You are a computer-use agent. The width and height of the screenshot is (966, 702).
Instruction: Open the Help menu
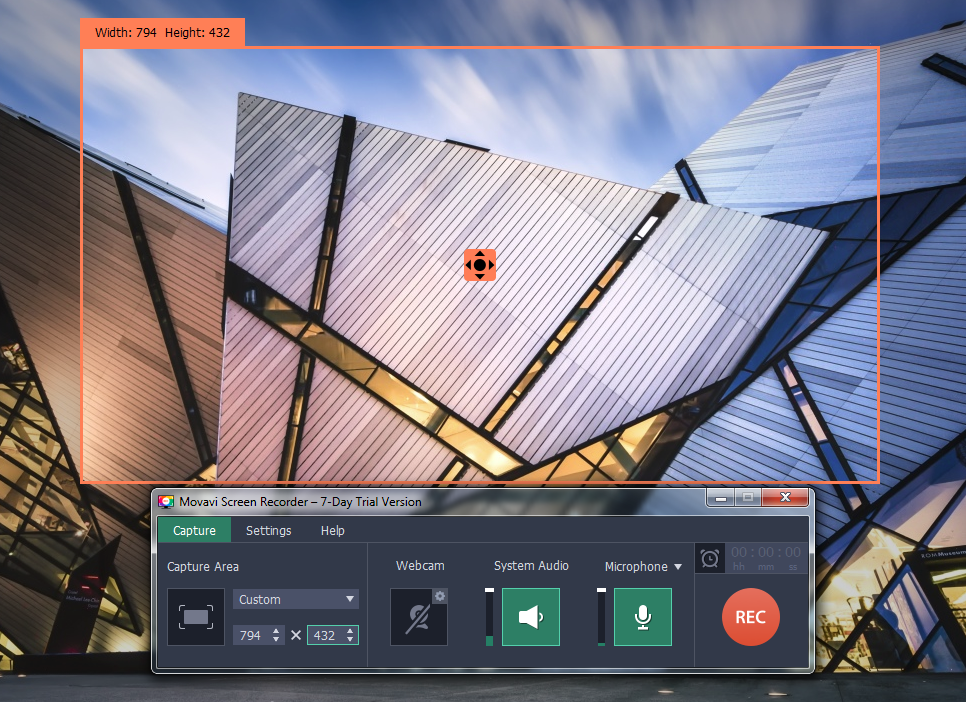333,530
